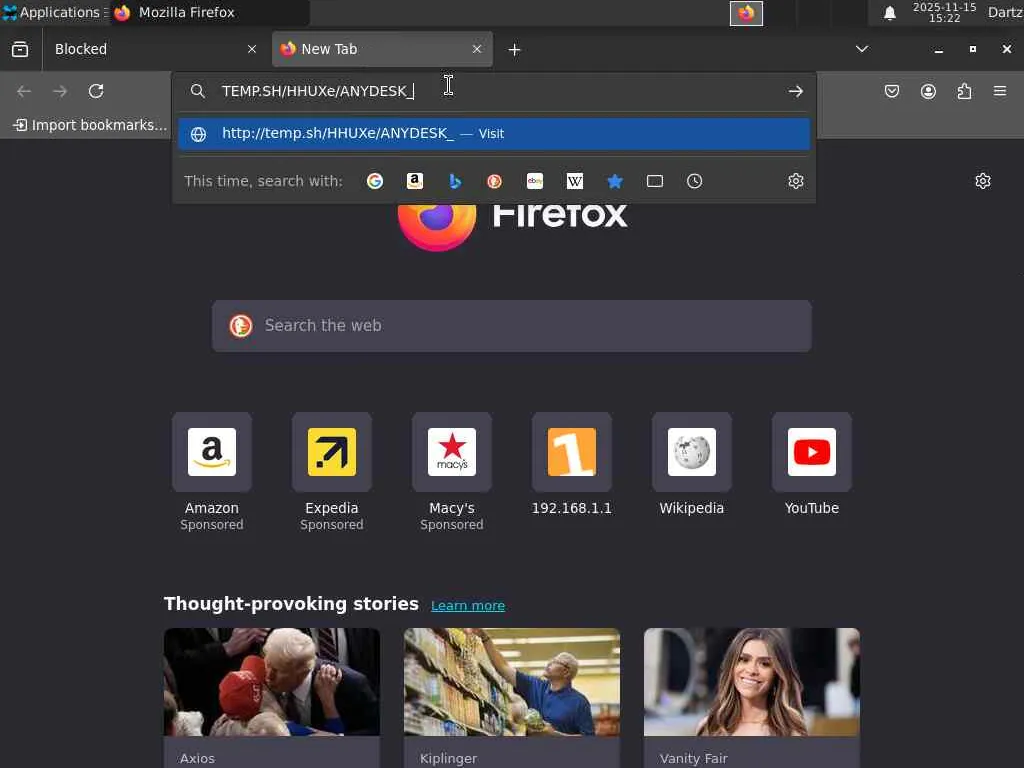This screenshot has width=1024, height=768.
Task: Reload the current page
Action: pyautogui.click(x=96, y=91)
